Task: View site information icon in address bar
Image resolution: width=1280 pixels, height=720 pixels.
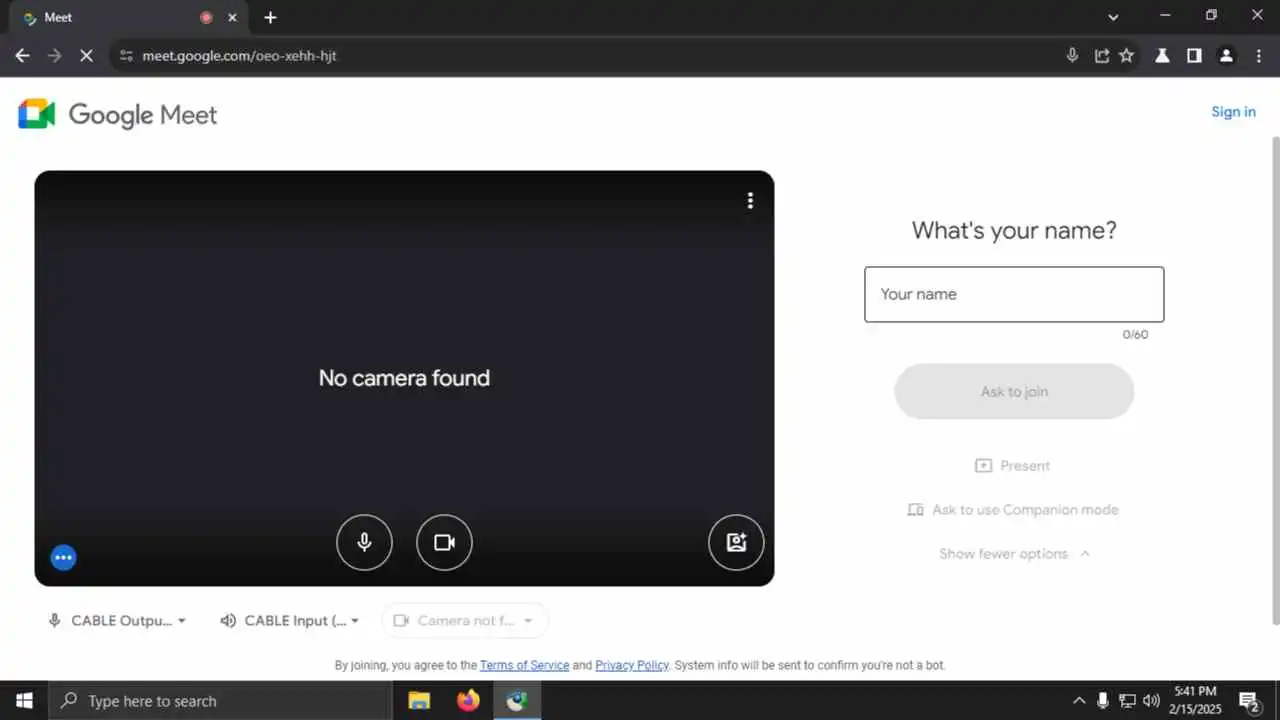Action: point(125,56)
